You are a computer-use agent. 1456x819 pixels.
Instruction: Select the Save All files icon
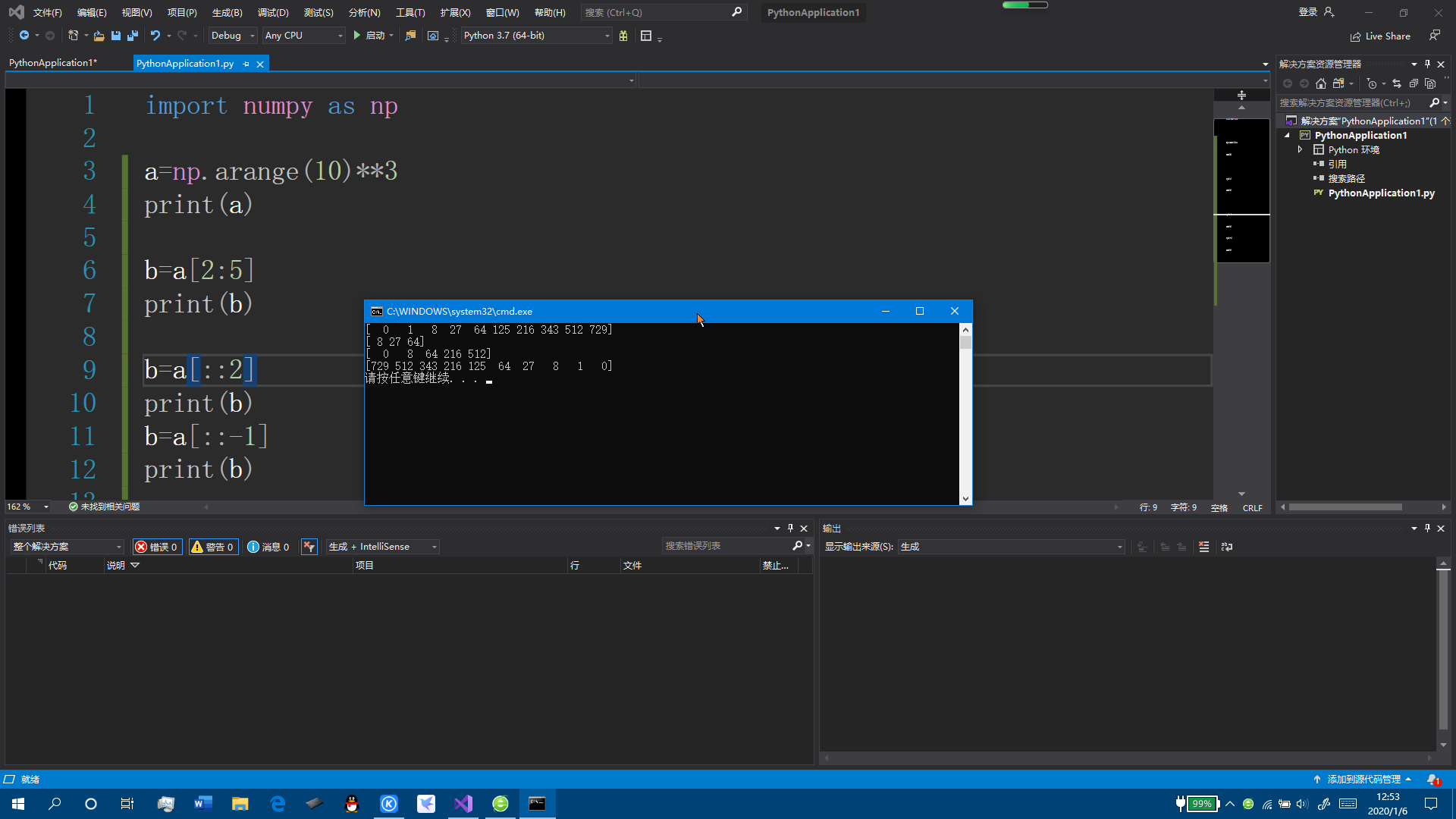pyautogui.click(x=132, y=36)
